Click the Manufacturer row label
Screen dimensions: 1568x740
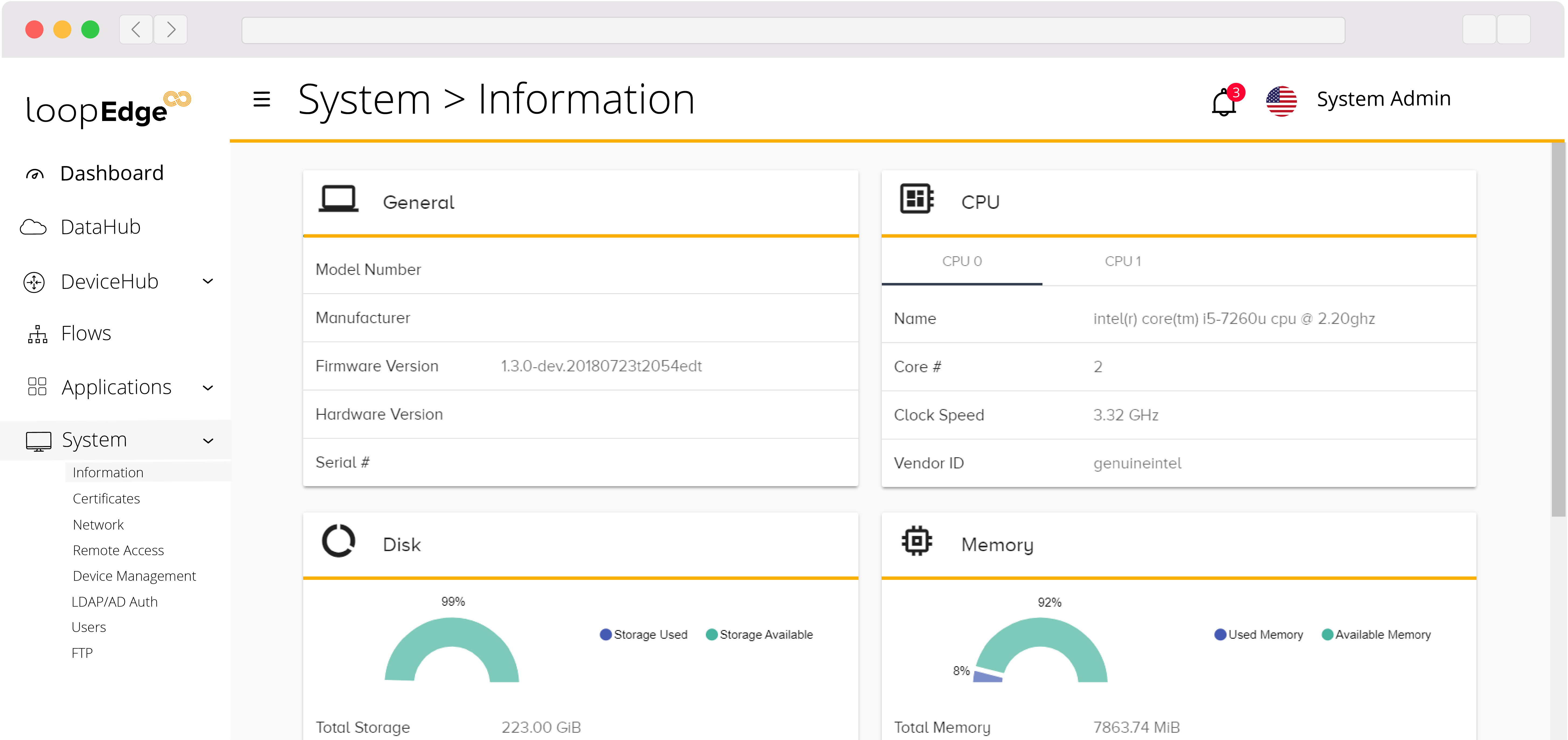pyautogui.click(x=363, y=318)
